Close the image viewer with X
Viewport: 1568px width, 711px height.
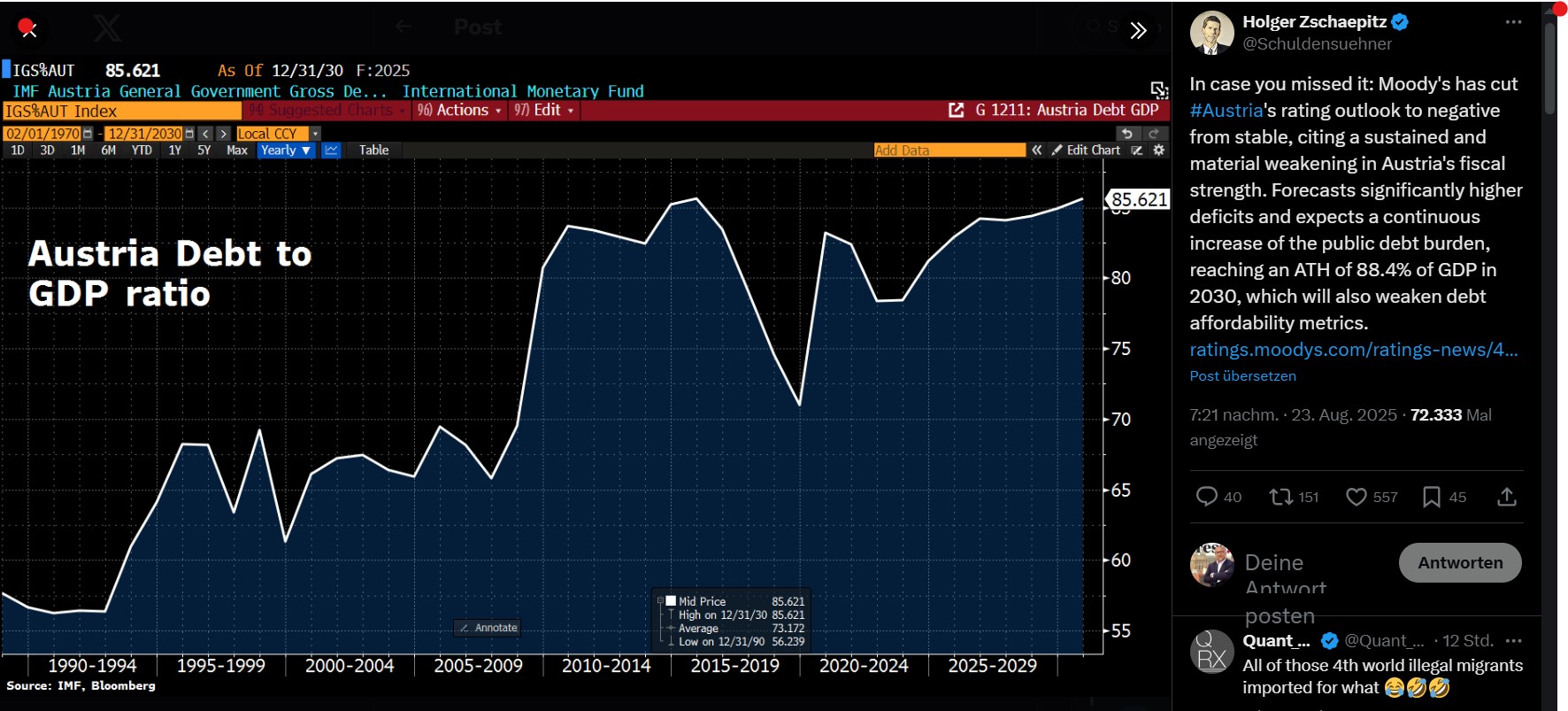(27, 29)
